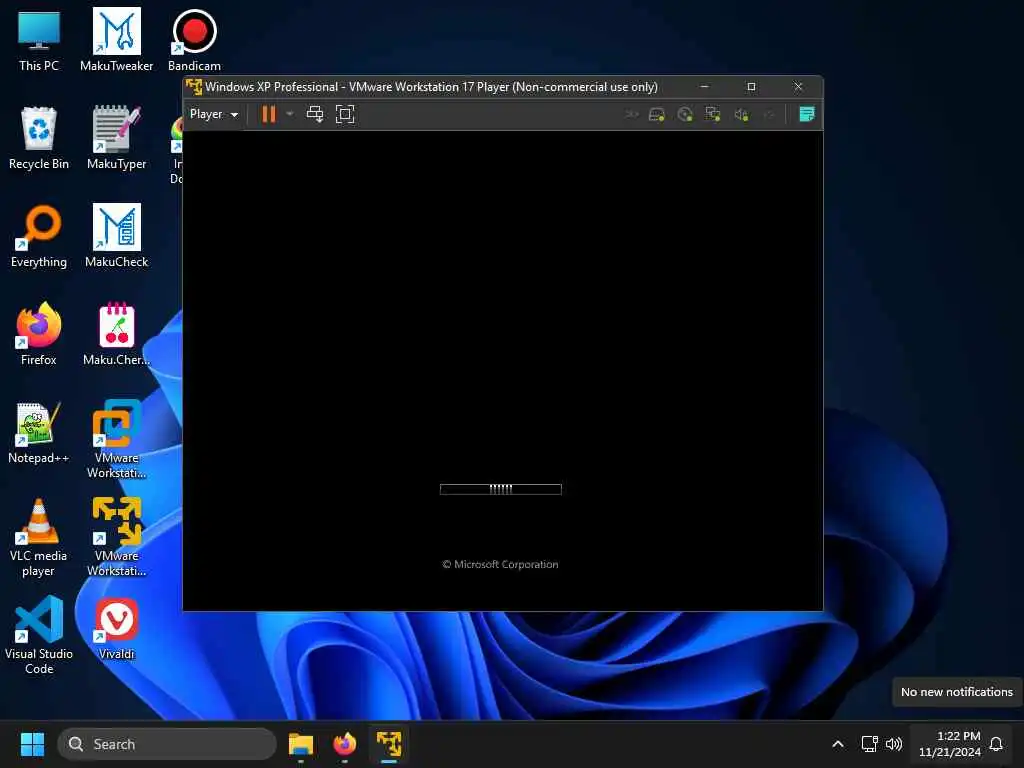This screenshot has height=768, width=1024.
Task: Click the notification bell icon
Action: [996, 744]
